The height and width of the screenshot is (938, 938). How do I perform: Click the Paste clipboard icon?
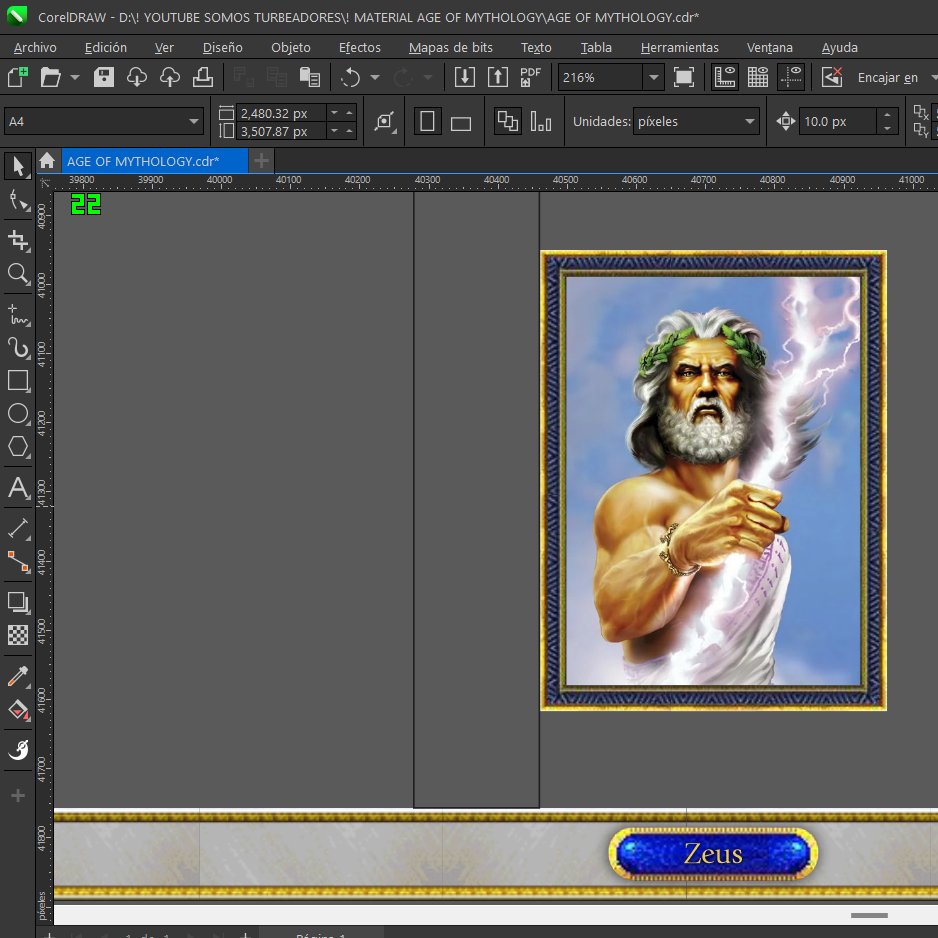coord(309,77)
